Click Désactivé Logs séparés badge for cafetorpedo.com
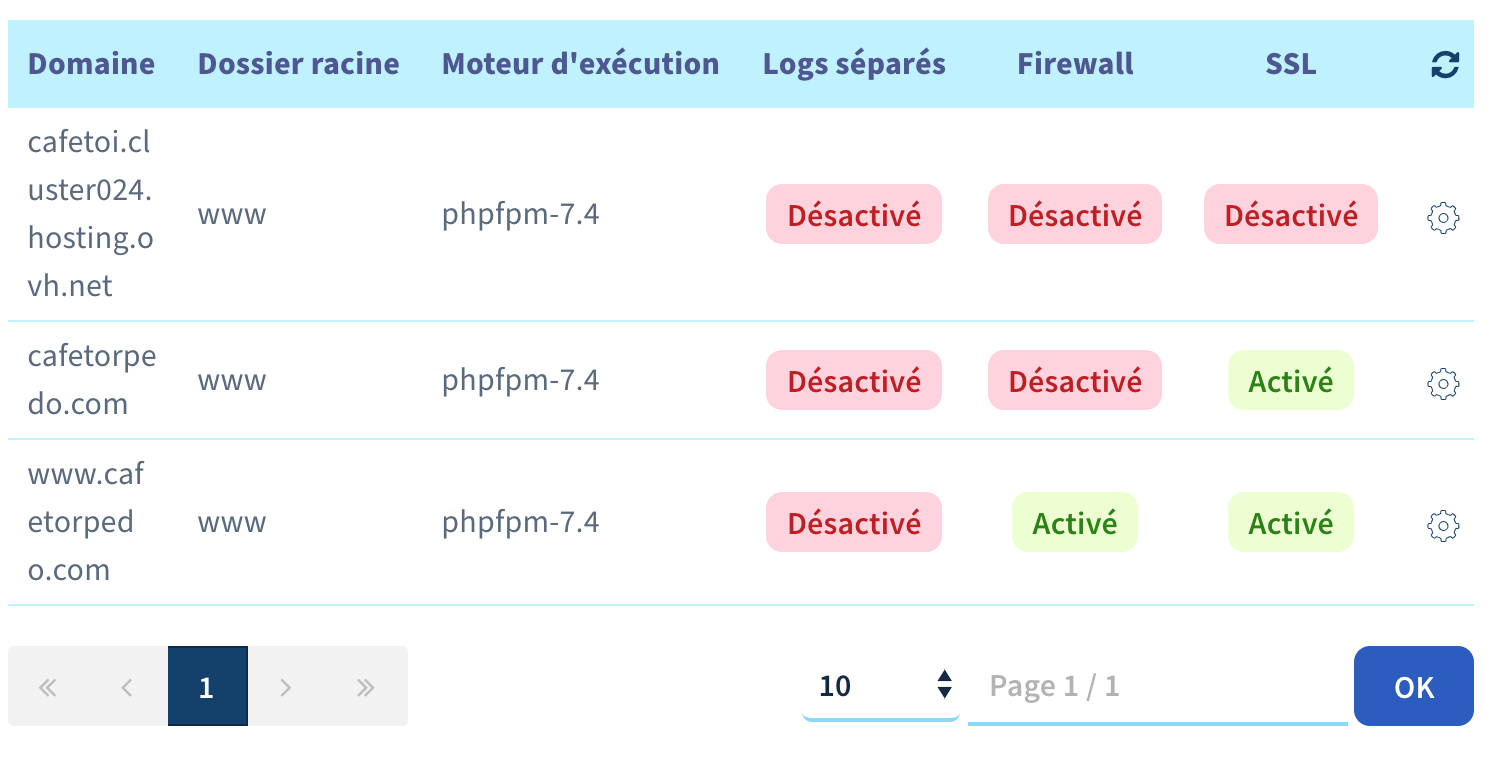 [854, 381]
